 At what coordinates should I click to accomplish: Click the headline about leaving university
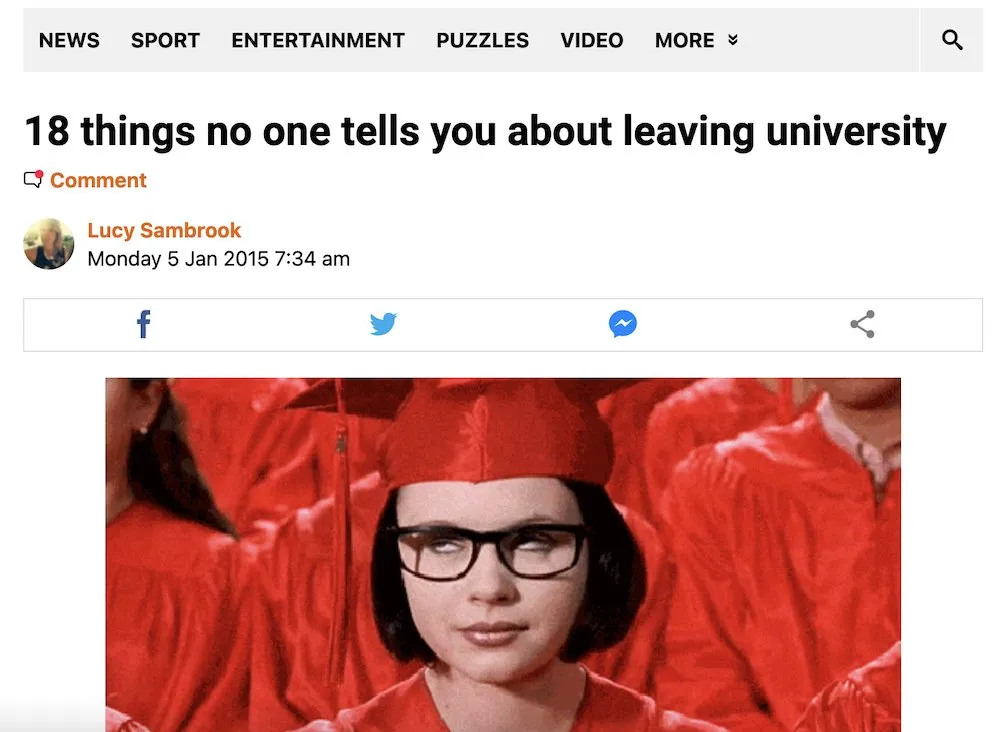(485, 131)
